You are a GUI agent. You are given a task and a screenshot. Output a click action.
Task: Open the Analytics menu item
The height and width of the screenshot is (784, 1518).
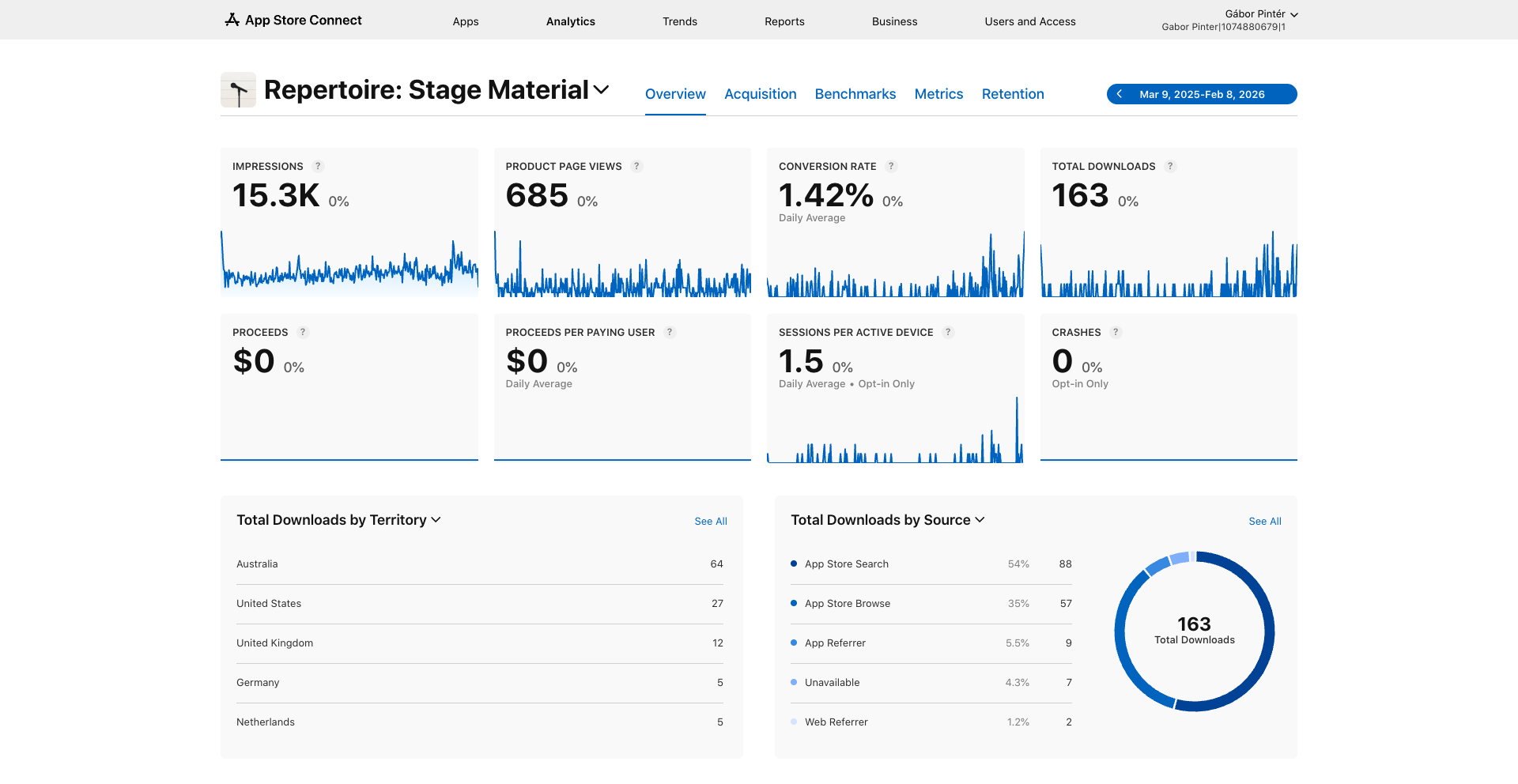[x=571, y=21]
